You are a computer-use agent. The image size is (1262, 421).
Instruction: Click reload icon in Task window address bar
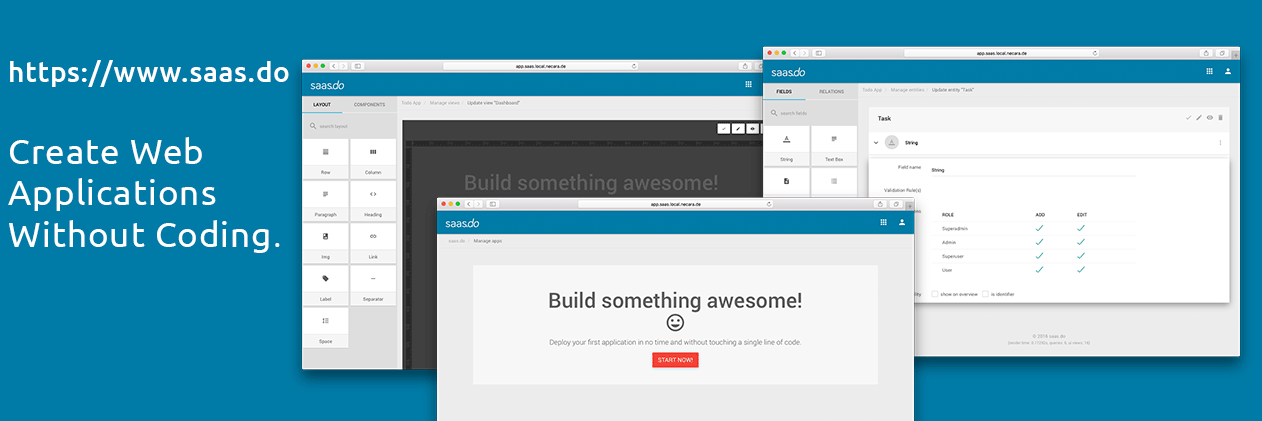tap(1094, 53)
